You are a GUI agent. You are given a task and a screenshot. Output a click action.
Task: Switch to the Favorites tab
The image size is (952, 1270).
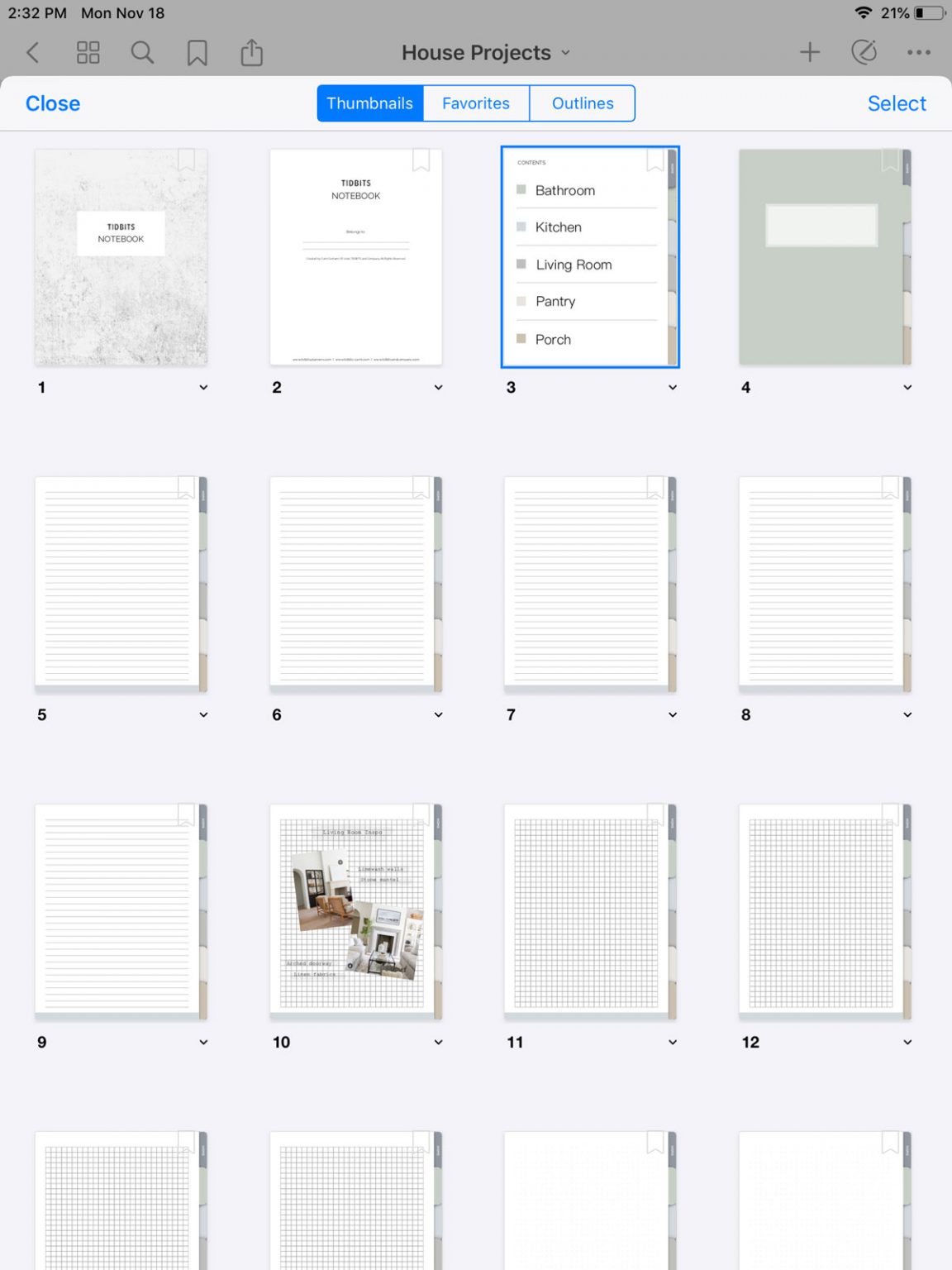tap(475, 103)
